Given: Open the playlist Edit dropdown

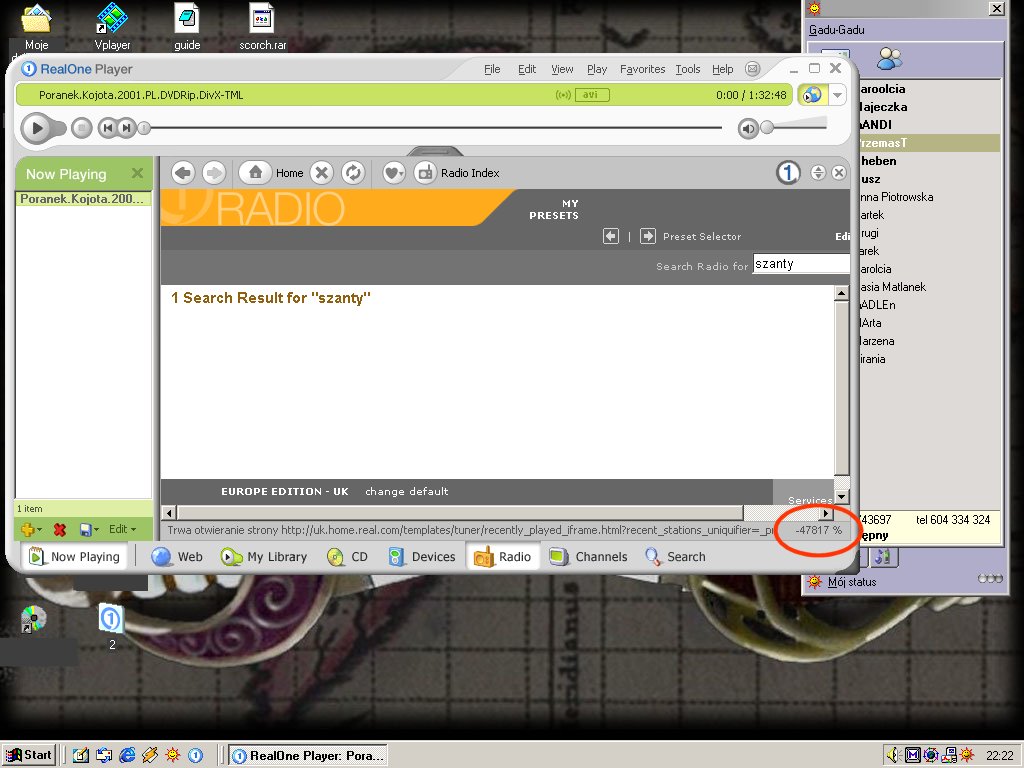Looking at the screenshot, I should (122, 529).
